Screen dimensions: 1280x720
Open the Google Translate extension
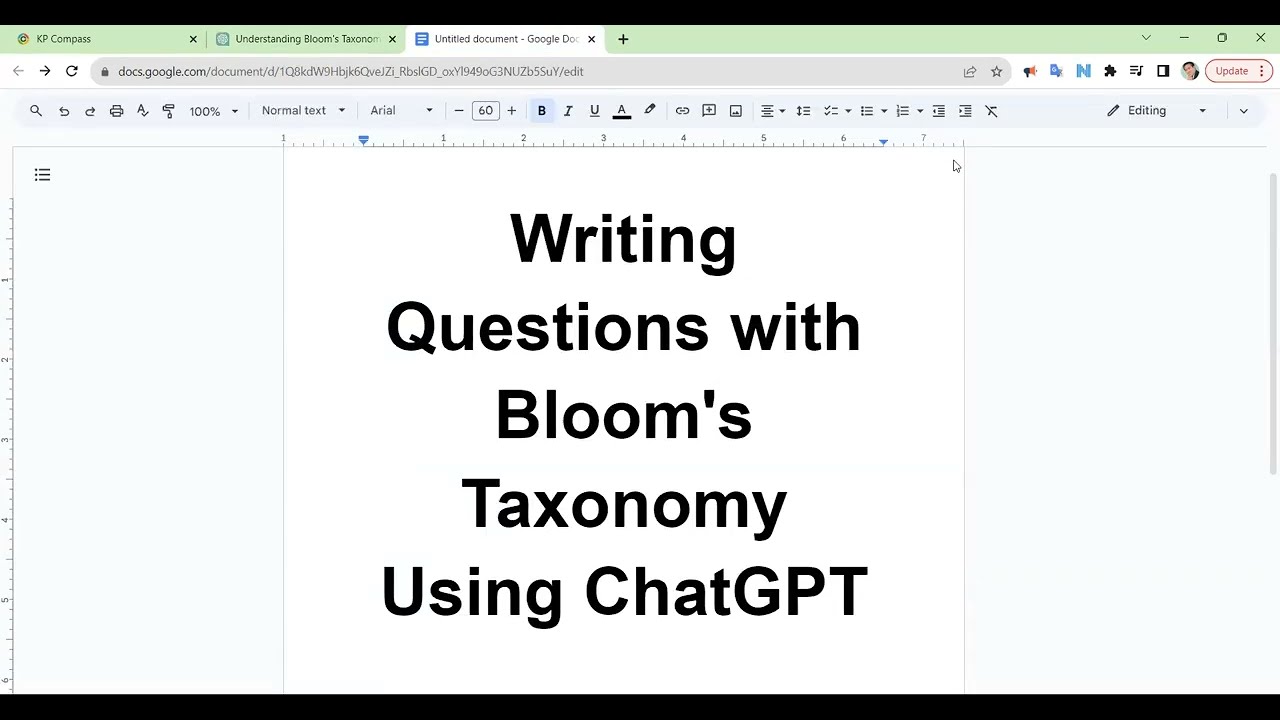pyautogui.click(x=1056, y=71)
